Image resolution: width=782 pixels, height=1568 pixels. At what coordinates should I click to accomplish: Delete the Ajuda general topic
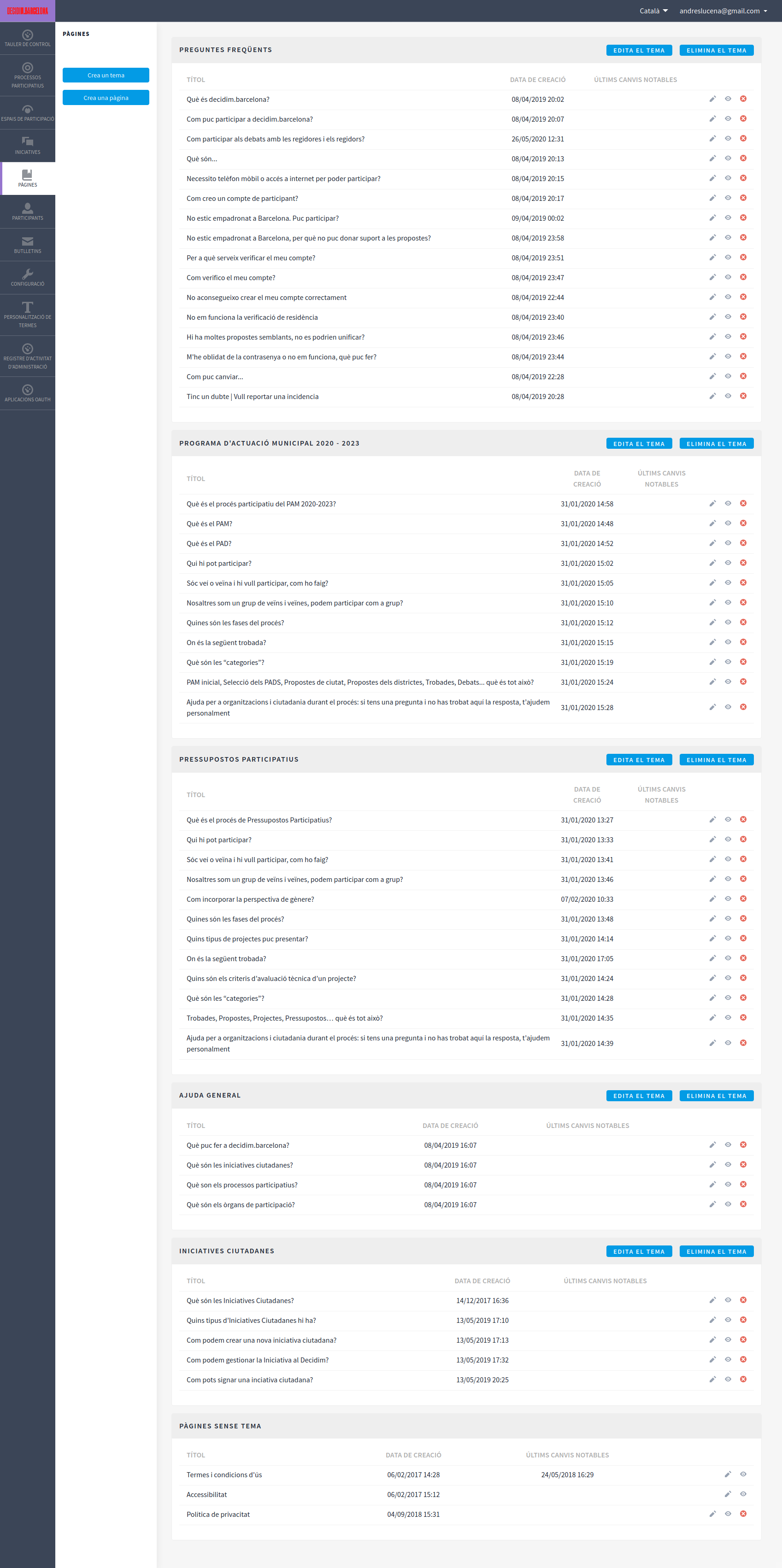point(716,1096)
